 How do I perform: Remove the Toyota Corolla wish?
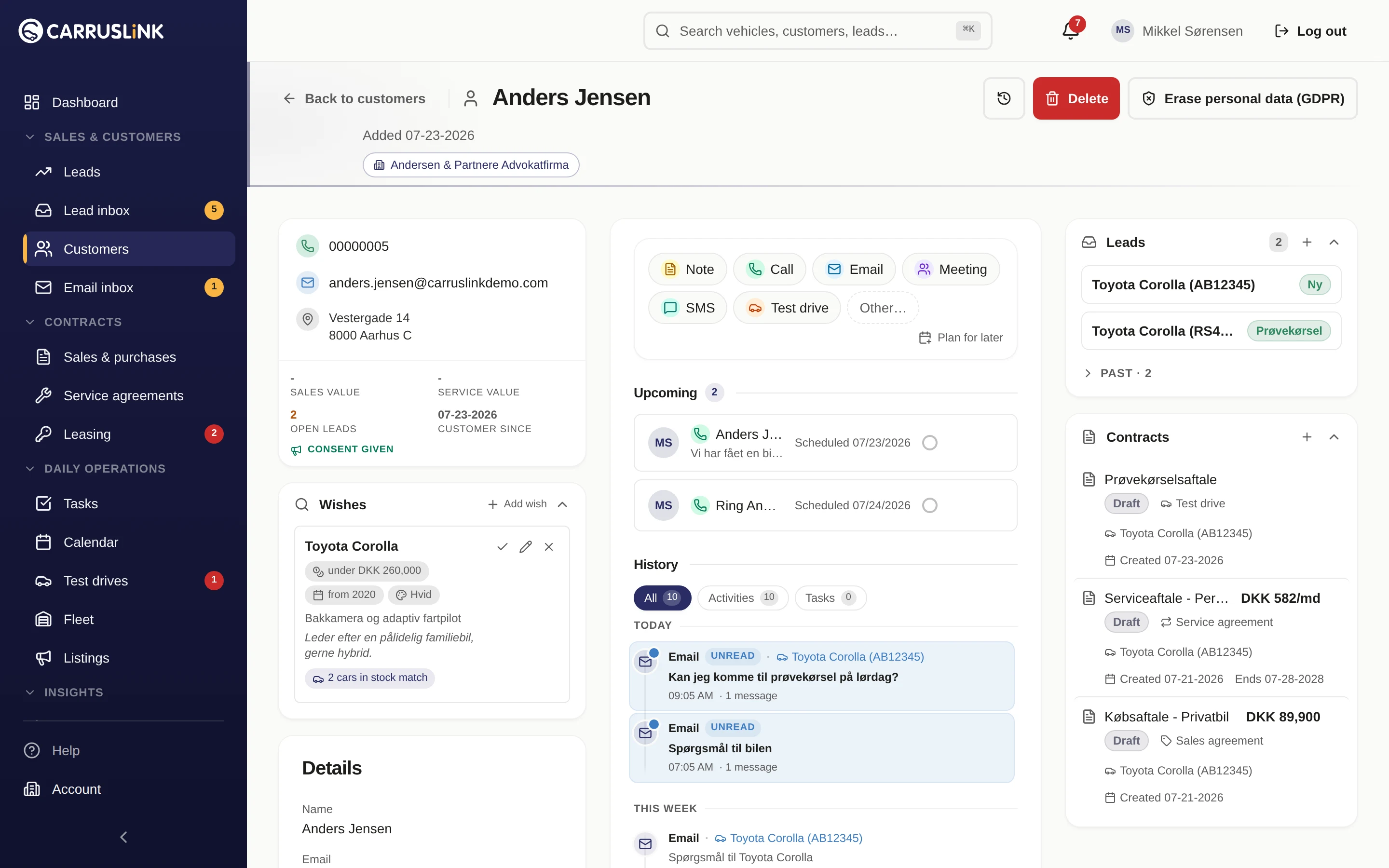coord(549,546)
